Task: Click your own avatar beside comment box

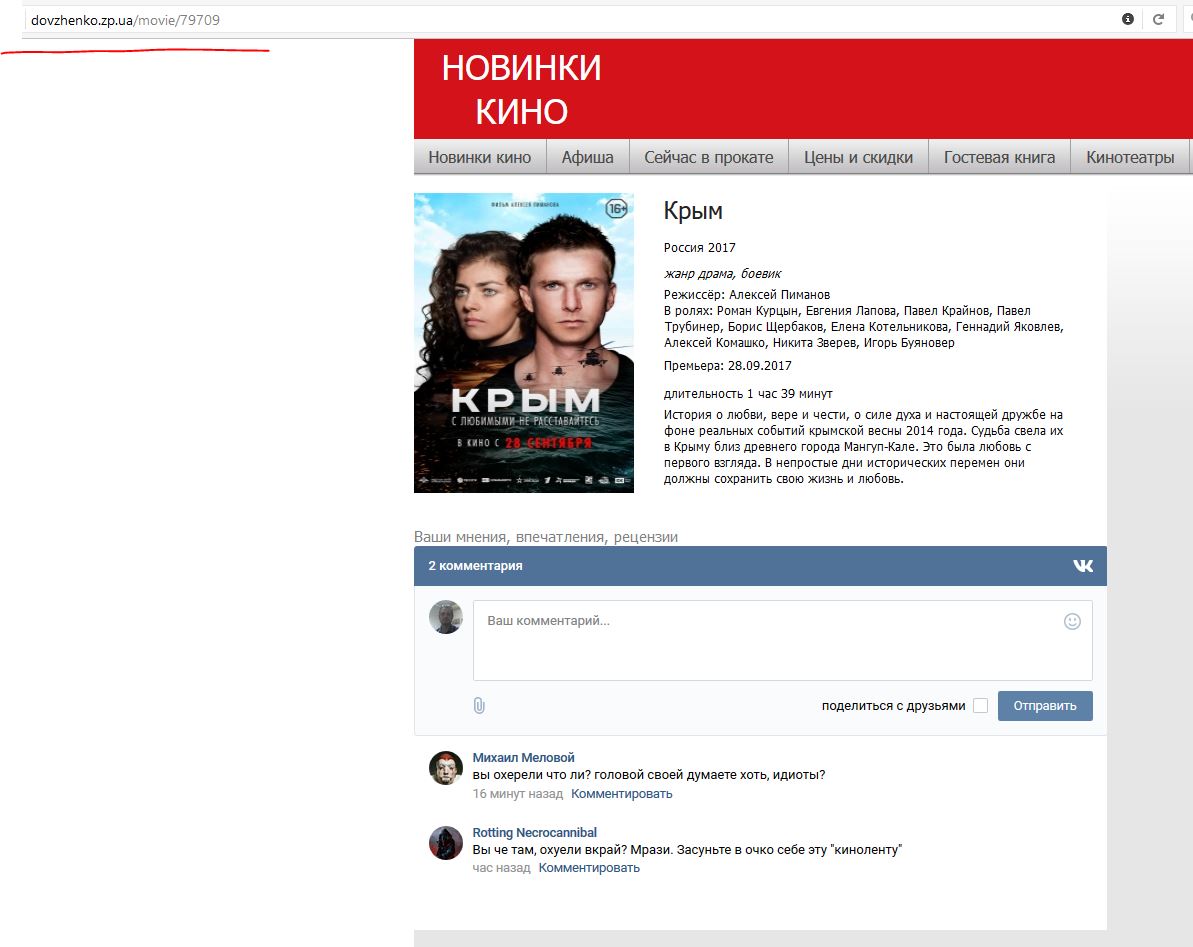Action: (446, 617)
